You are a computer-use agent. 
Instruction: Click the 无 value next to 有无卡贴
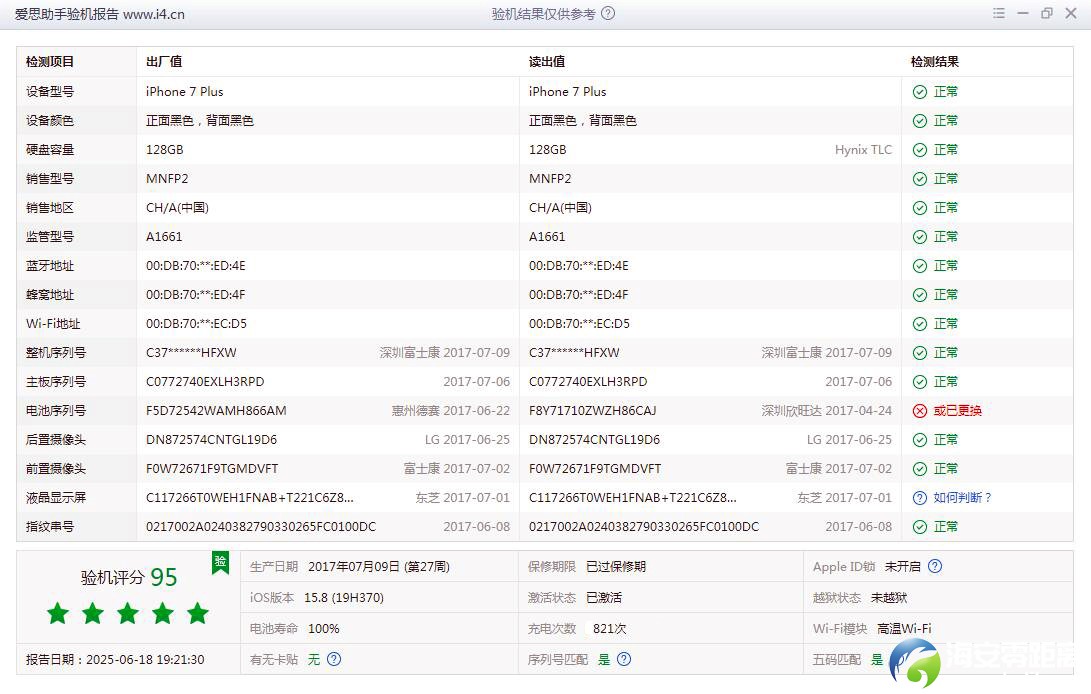pyautogui.click(x=313, y=659)
